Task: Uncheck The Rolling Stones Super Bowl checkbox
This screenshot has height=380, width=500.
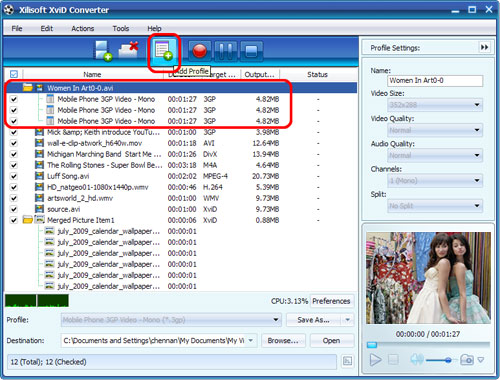Action: [14, 165]
